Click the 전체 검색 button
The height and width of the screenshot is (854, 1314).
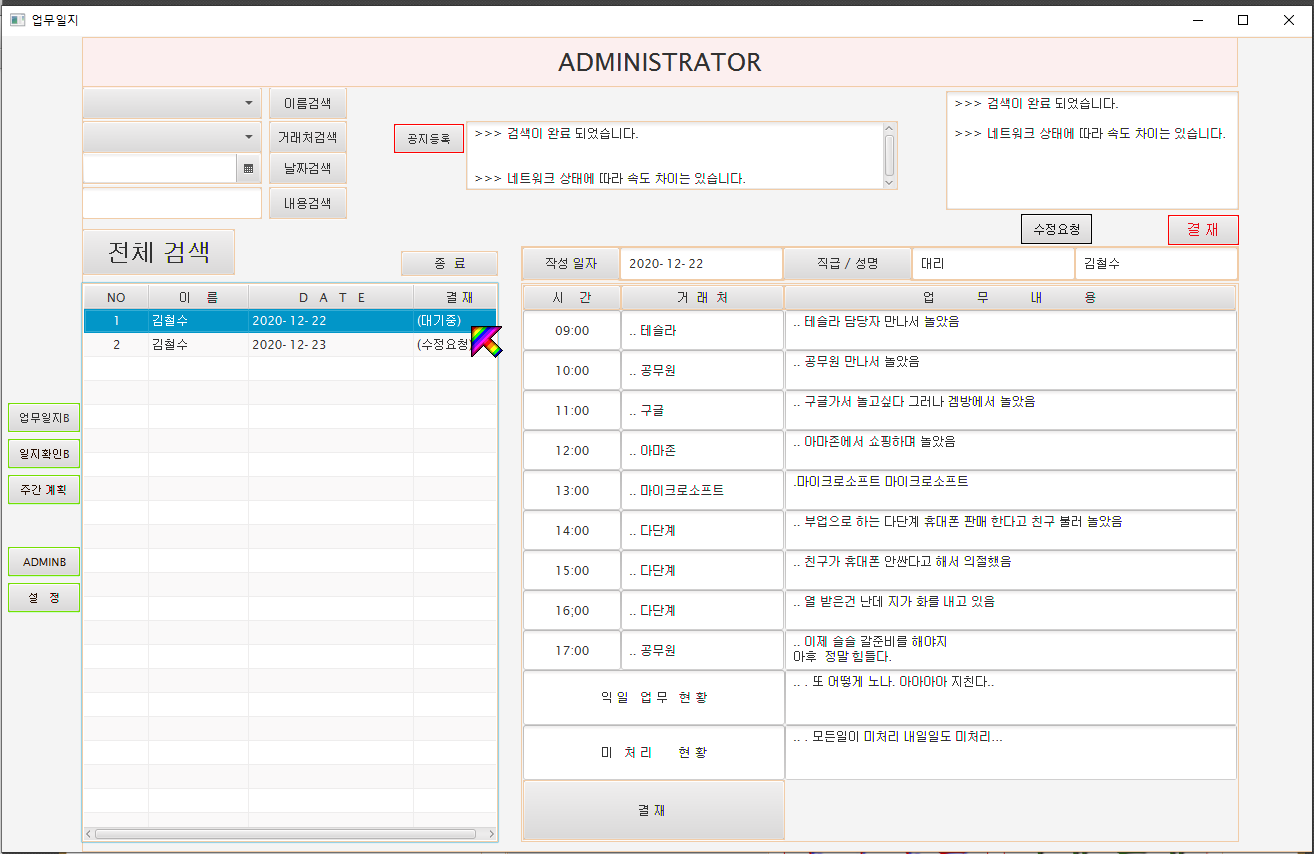click(x=159, y=252)
